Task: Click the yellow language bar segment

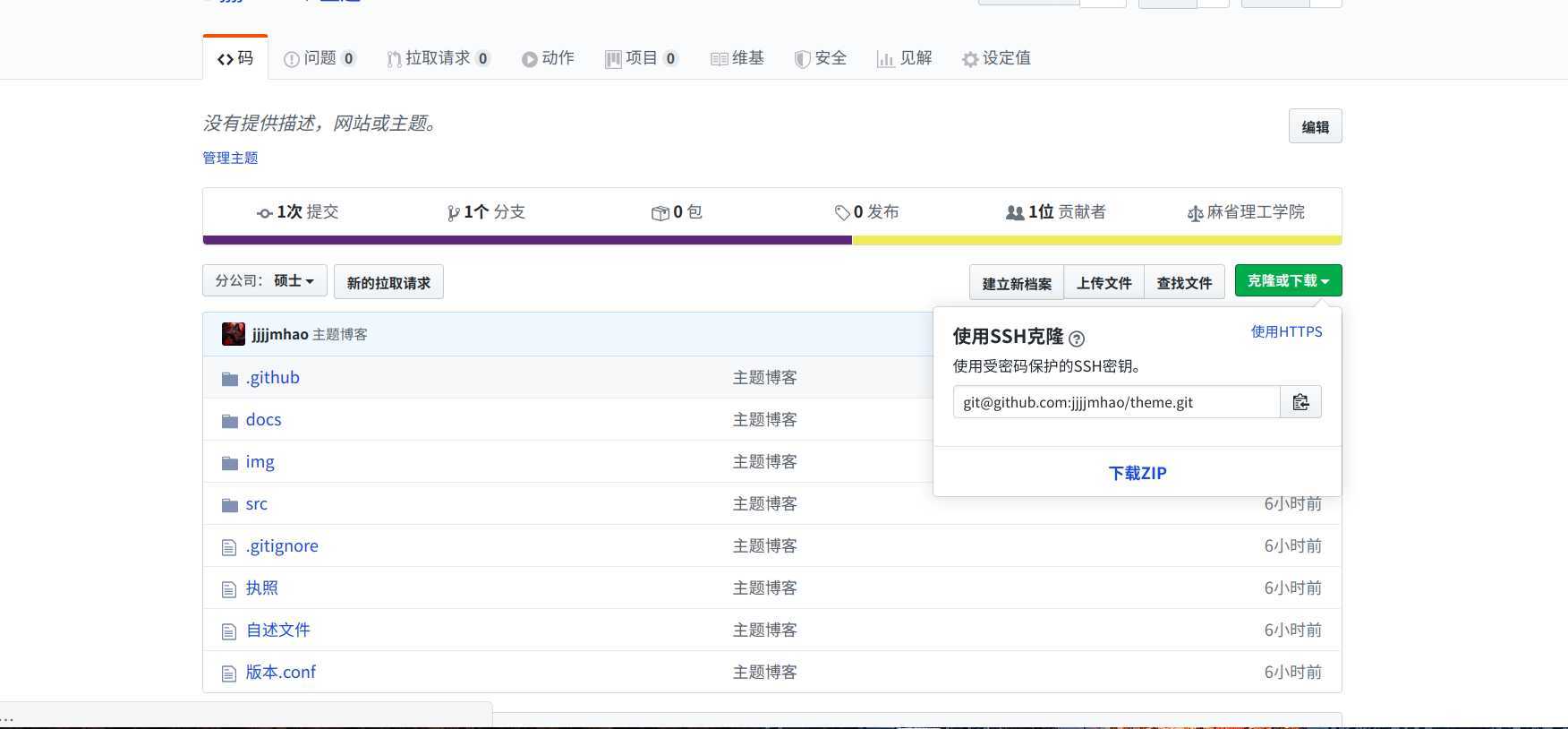Action: point(1097,240)
